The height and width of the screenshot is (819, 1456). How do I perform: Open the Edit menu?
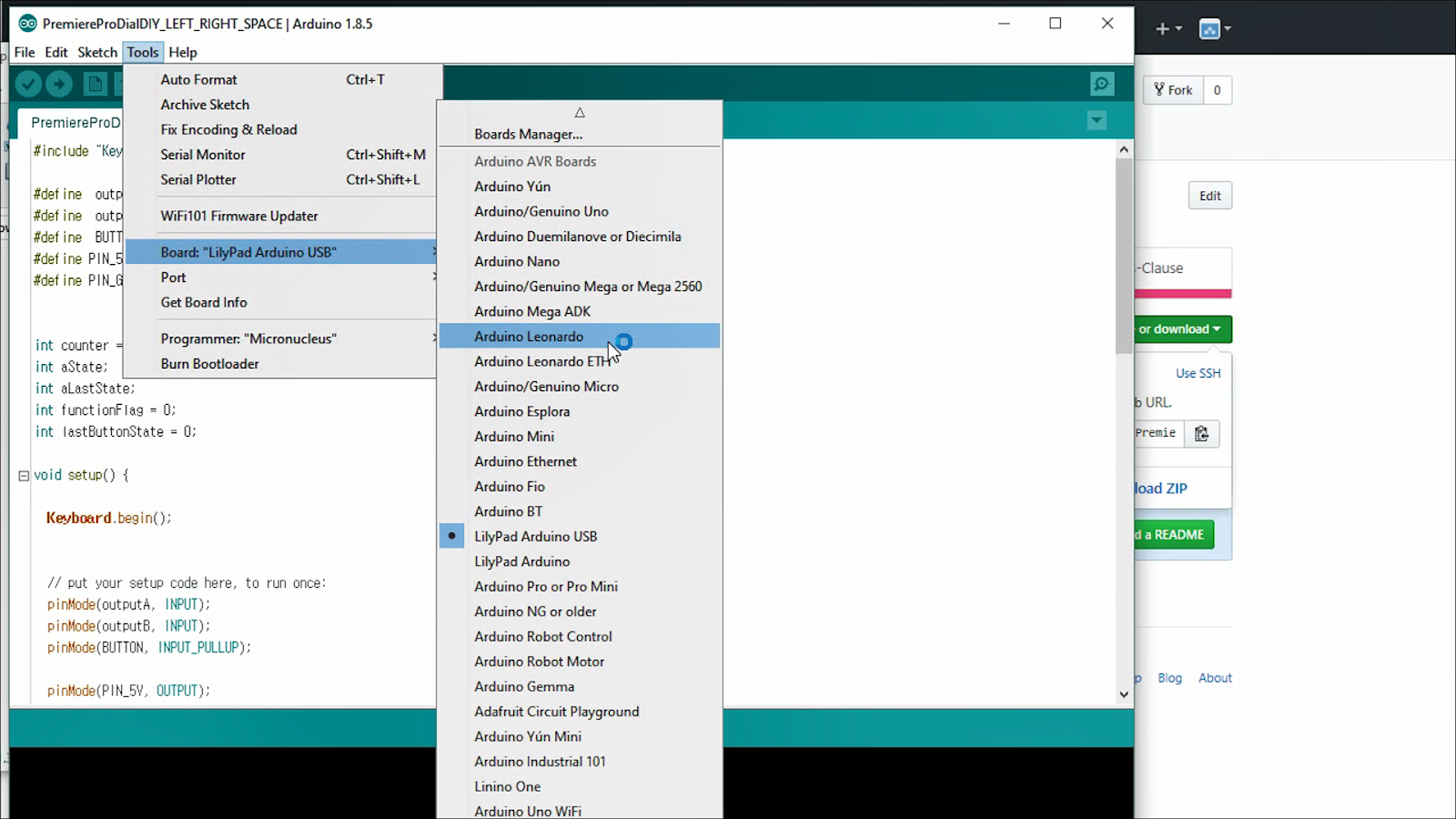[56, 52]
